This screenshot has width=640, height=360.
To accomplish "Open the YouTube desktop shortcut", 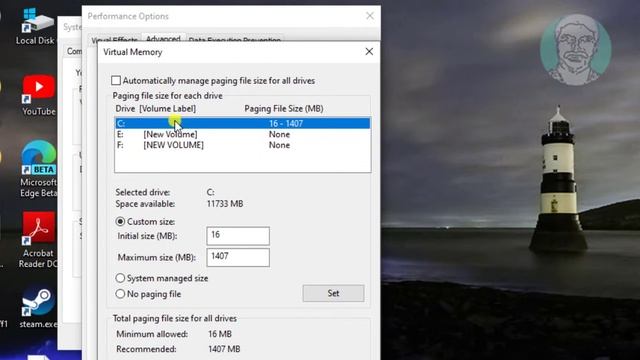I will coord(38,96).
